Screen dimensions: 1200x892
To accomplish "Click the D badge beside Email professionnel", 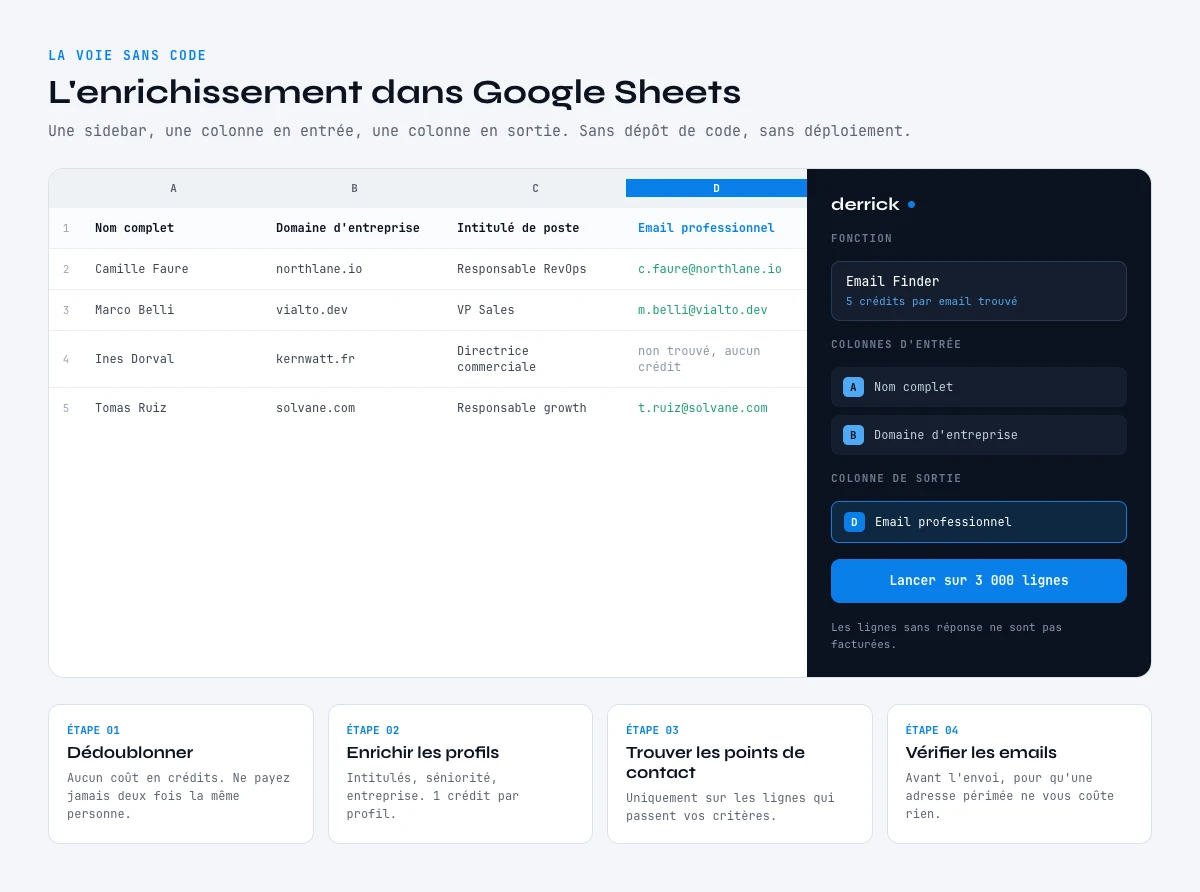I will [854, 522].
